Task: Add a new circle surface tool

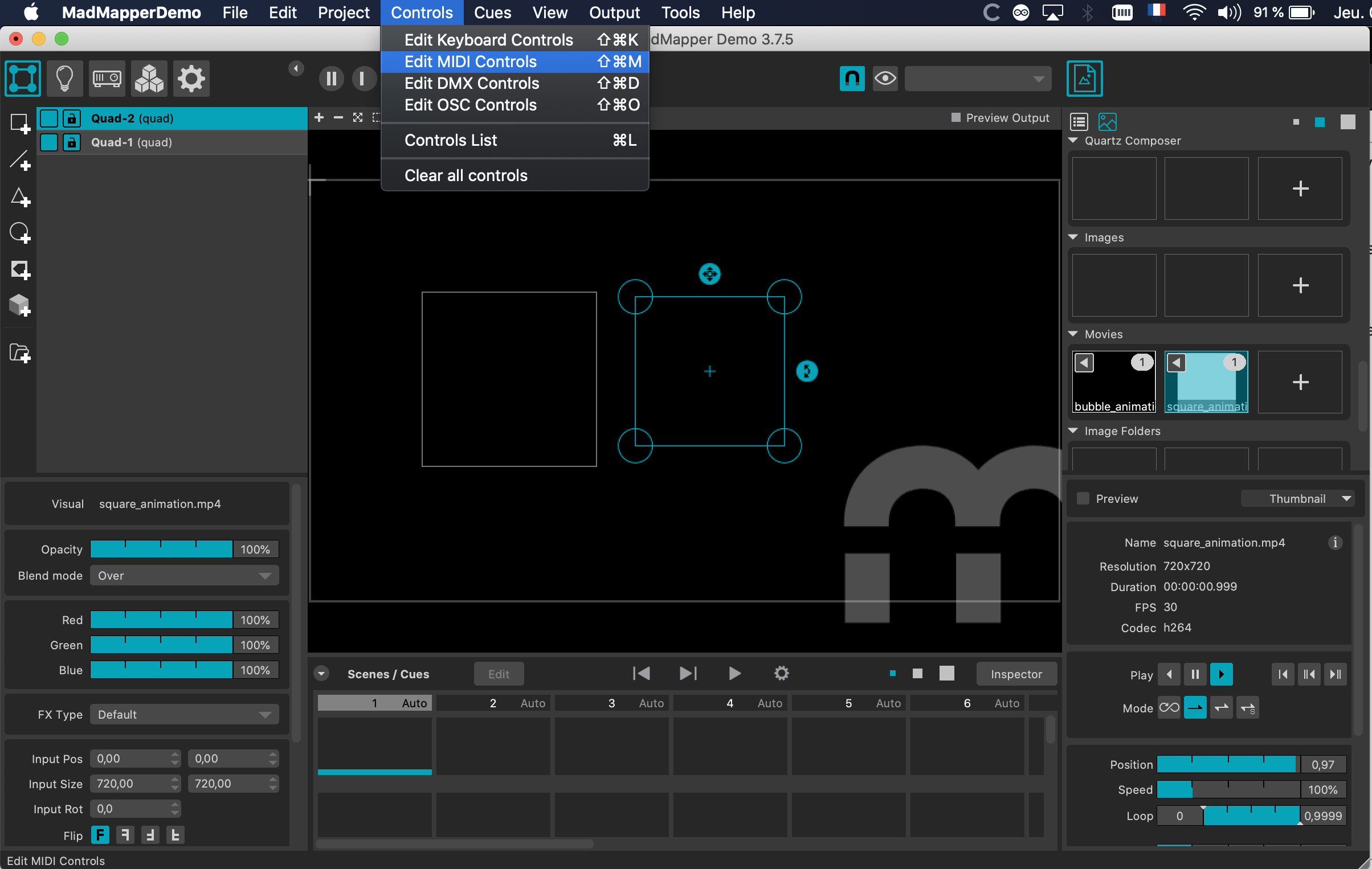Action: (x=20, y=233)
